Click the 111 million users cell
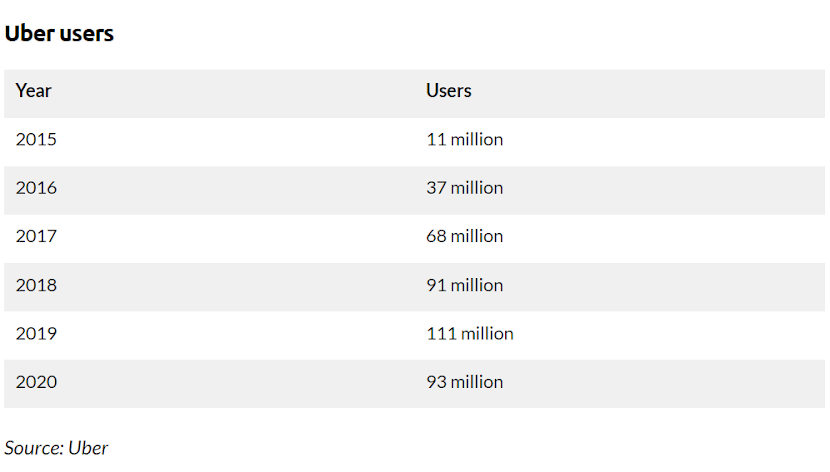The width and height of the screenshot is (830, 472). point(470,333)
